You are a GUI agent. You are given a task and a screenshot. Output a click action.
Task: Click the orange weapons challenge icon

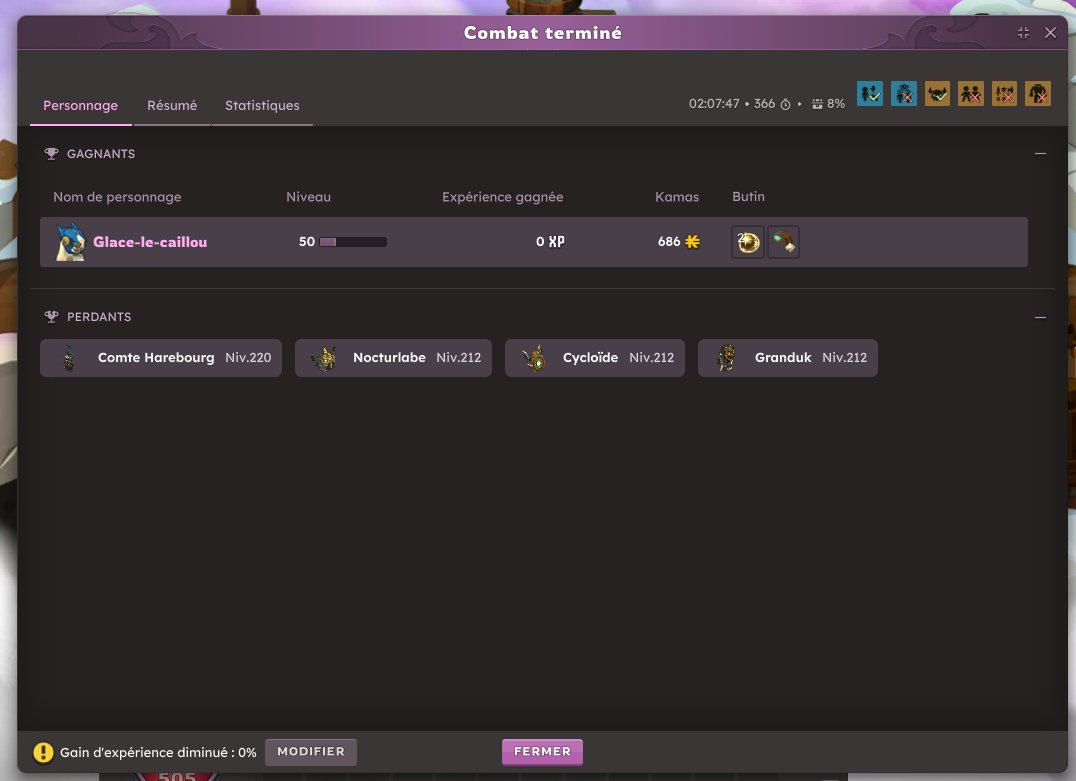tap(1004, 93)
